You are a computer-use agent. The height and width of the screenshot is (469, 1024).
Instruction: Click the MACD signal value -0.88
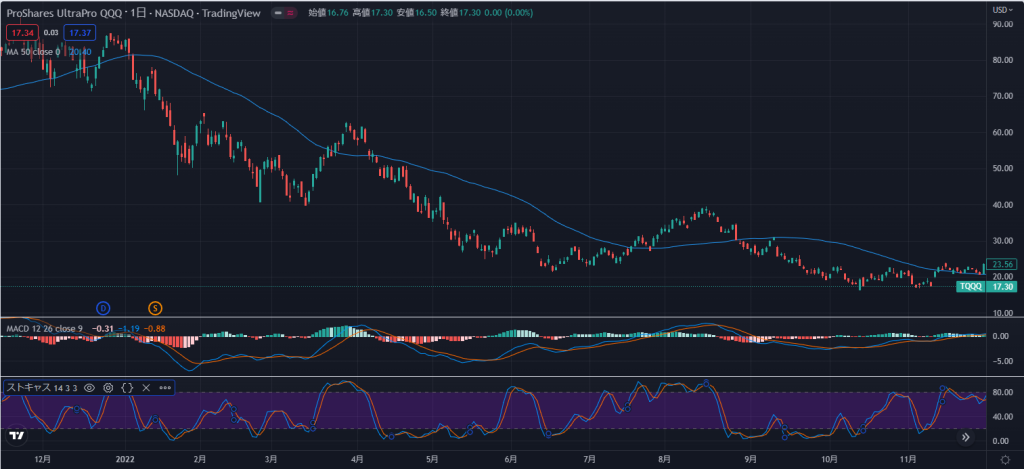[x=153, y=329]
